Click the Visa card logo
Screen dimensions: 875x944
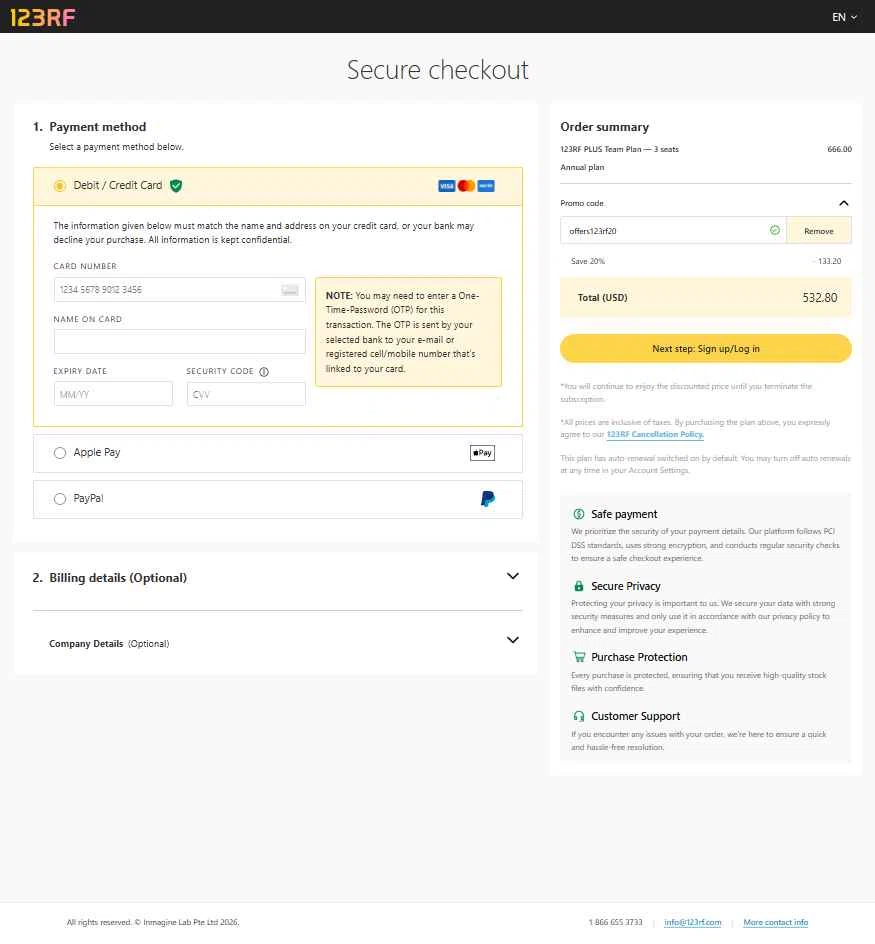tap(446, 186)
